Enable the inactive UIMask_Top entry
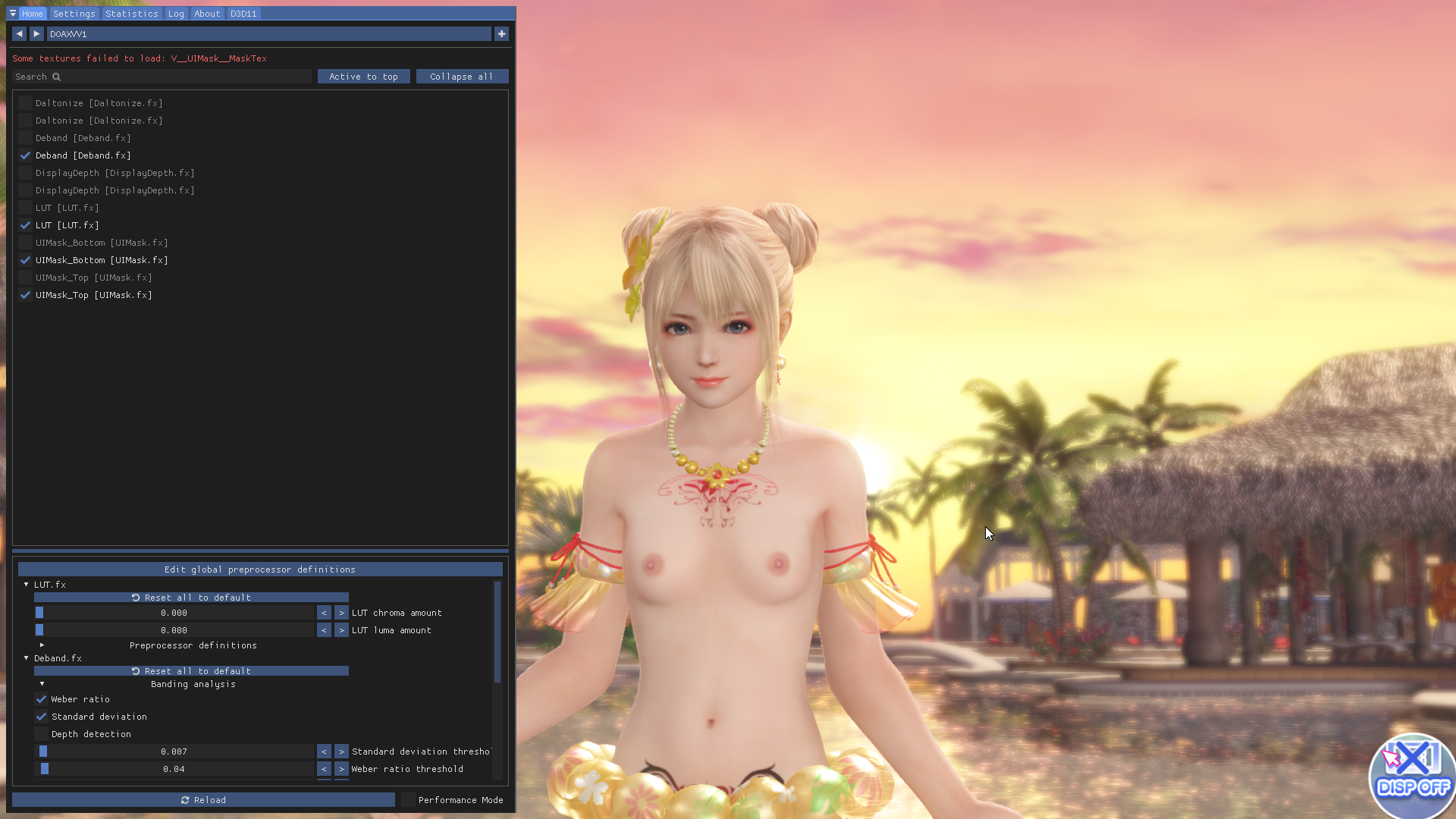Viewport: 1456px width, 819px height. click(25, 278)
